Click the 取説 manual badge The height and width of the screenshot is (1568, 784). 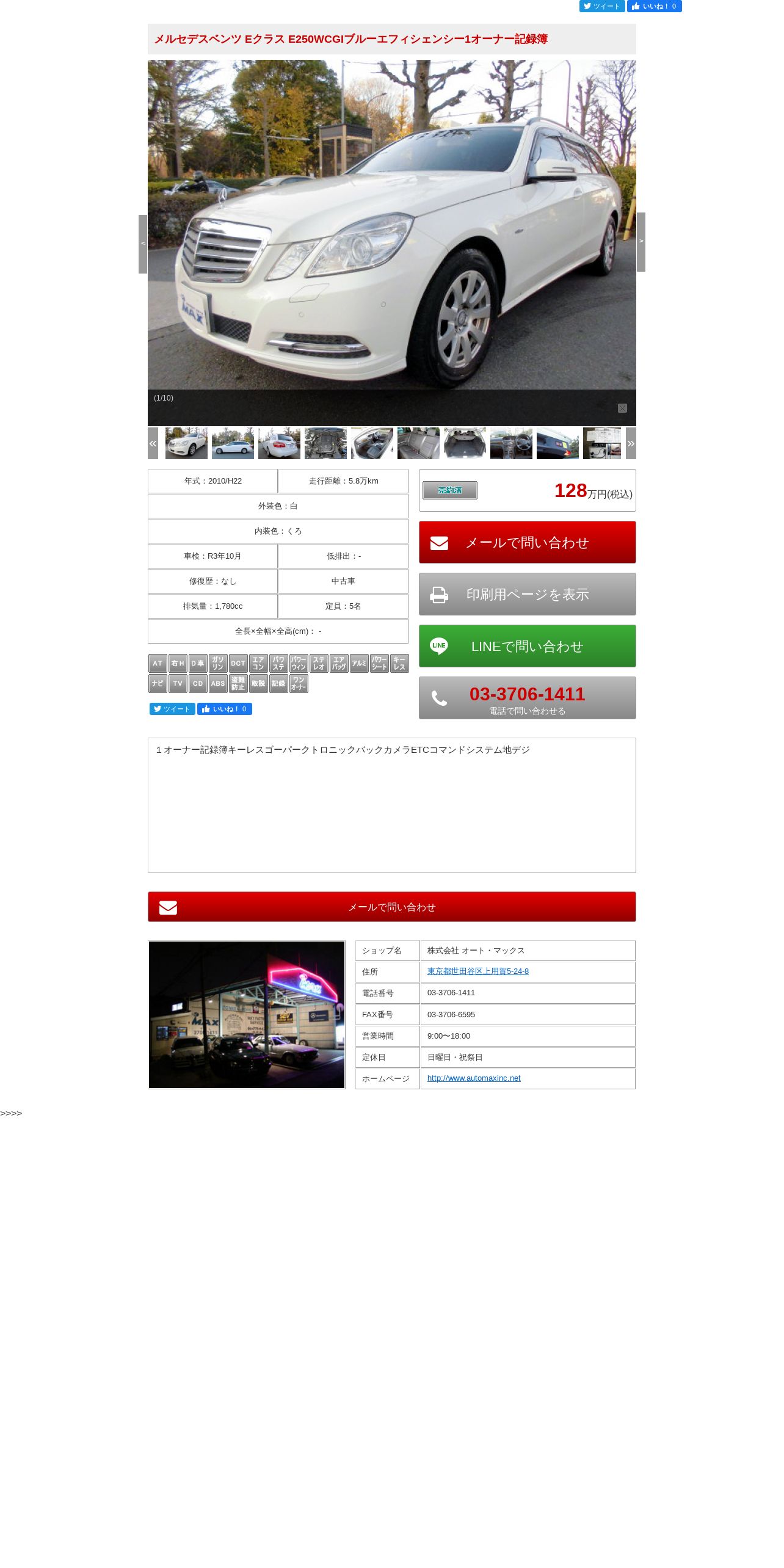258,683
